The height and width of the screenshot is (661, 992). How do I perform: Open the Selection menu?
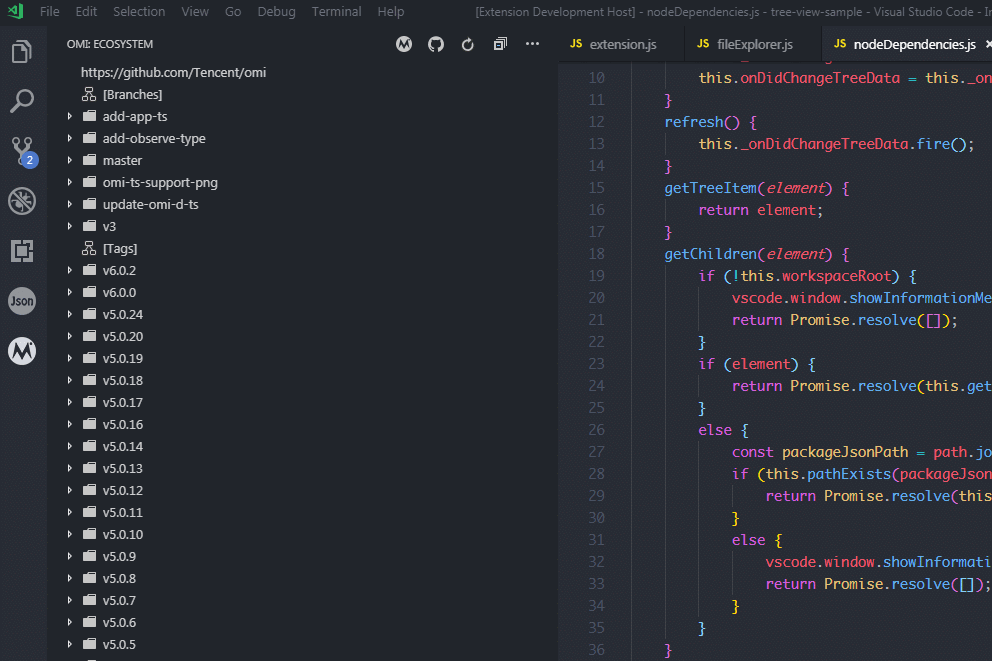pos(139,11)
